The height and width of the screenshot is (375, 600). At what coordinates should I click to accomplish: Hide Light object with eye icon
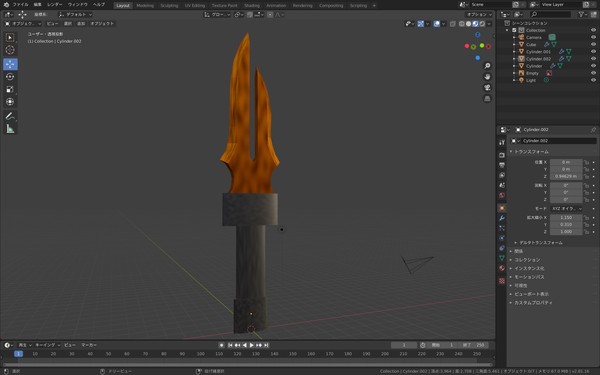tap(593, 80)
